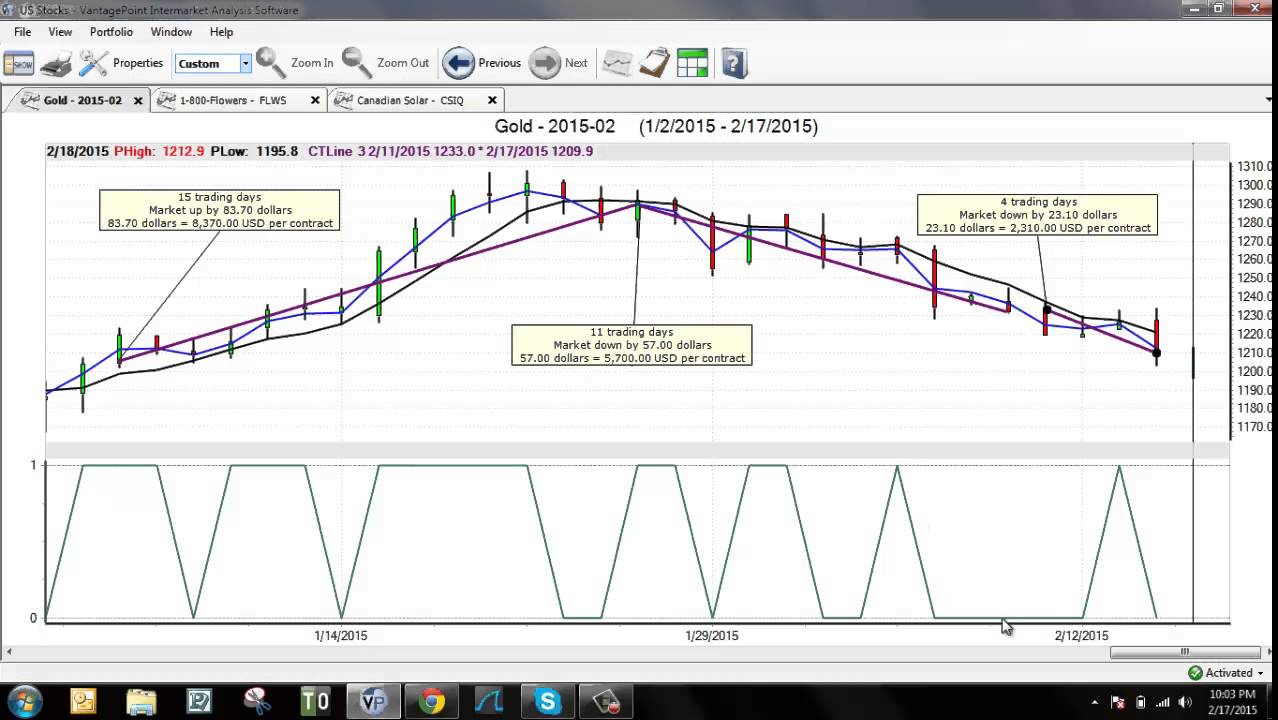Open the VantagePoint VP taskbar icon
The image size is (1278, 720).
[373, 702]
